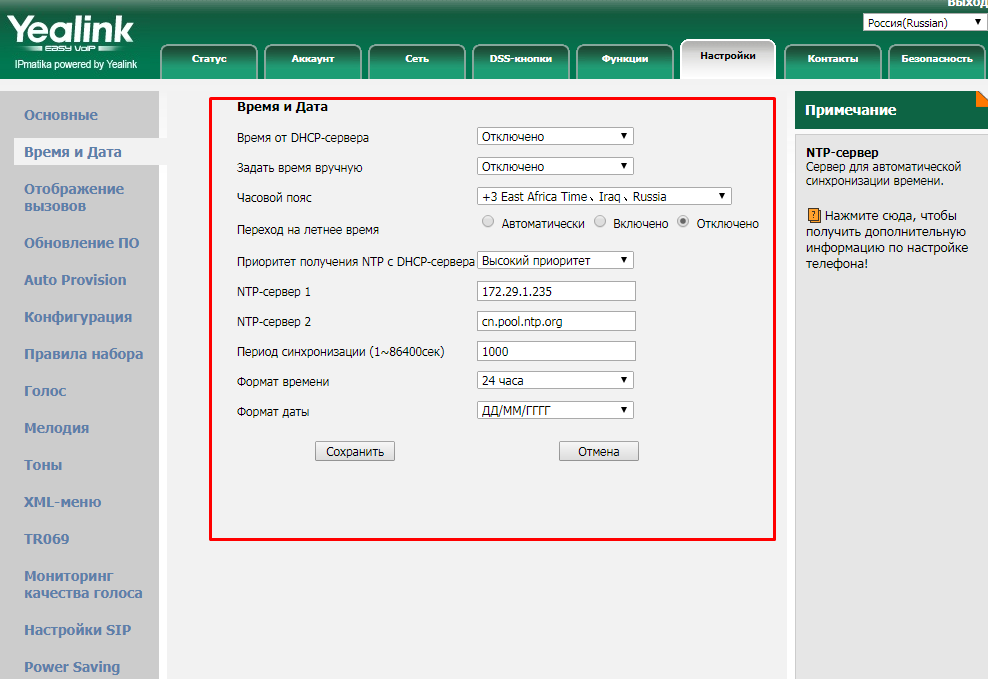Click the Часовой пояс label

pyautogui.click(x=274, y=198)
